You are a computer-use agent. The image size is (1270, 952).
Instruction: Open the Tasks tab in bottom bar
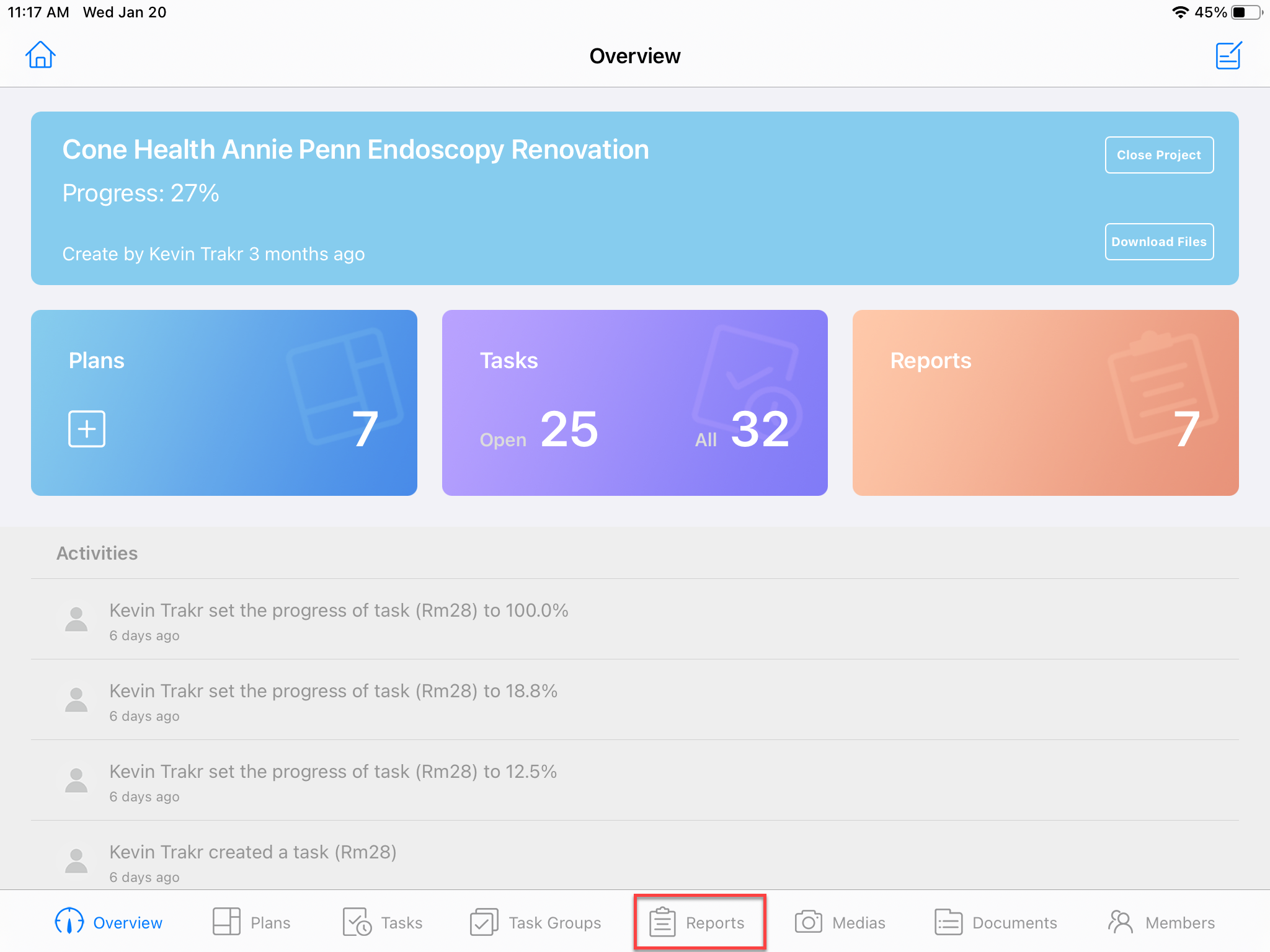(383, 922)
